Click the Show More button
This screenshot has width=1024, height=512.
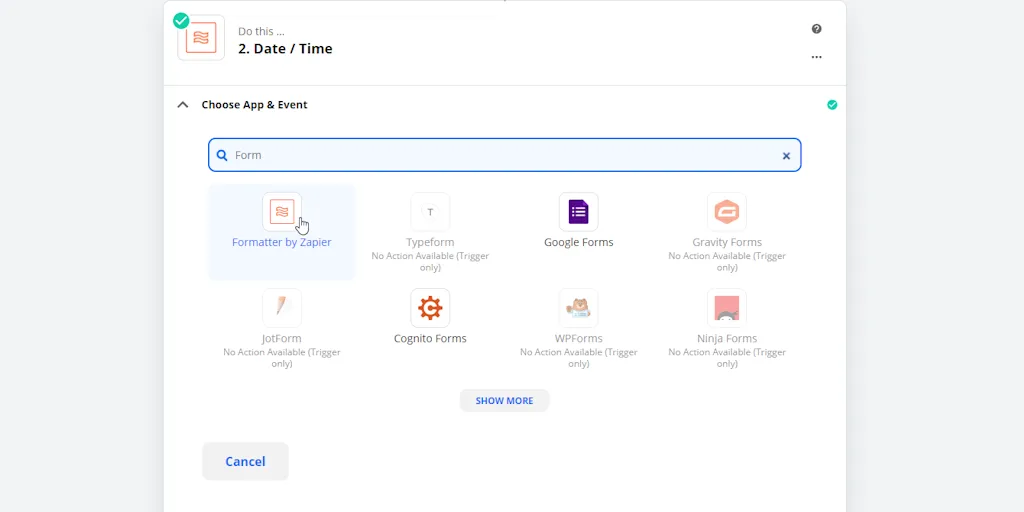point(504,400)
